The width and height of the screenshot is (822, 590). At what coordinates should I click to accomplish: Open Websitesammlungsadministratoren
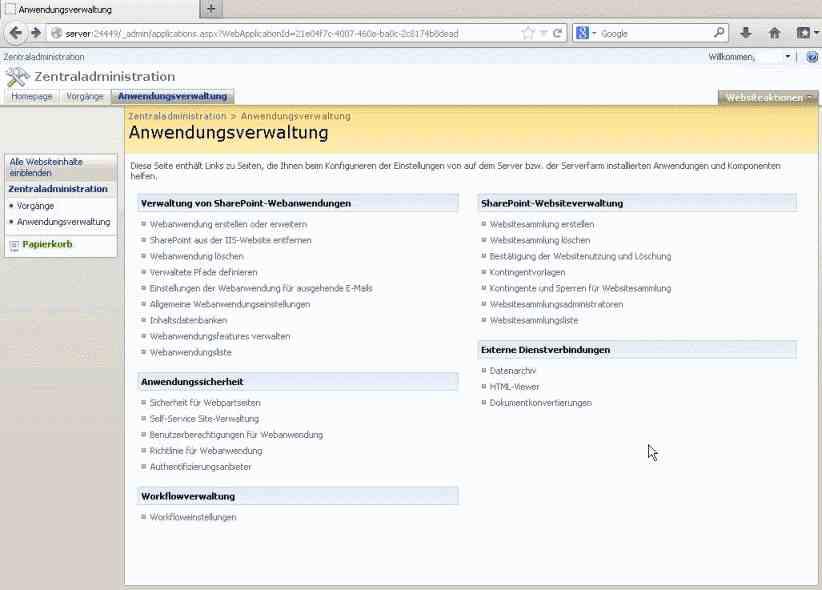pos(556,305)
